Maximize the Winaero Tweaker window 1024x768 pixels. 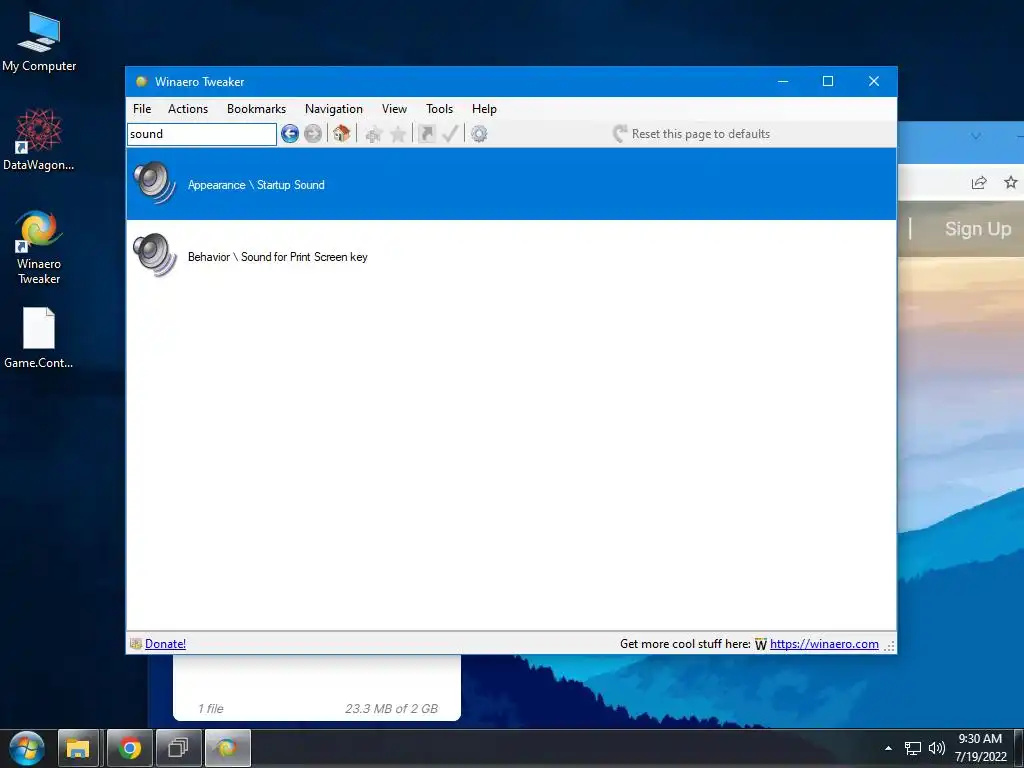(828, 82)
